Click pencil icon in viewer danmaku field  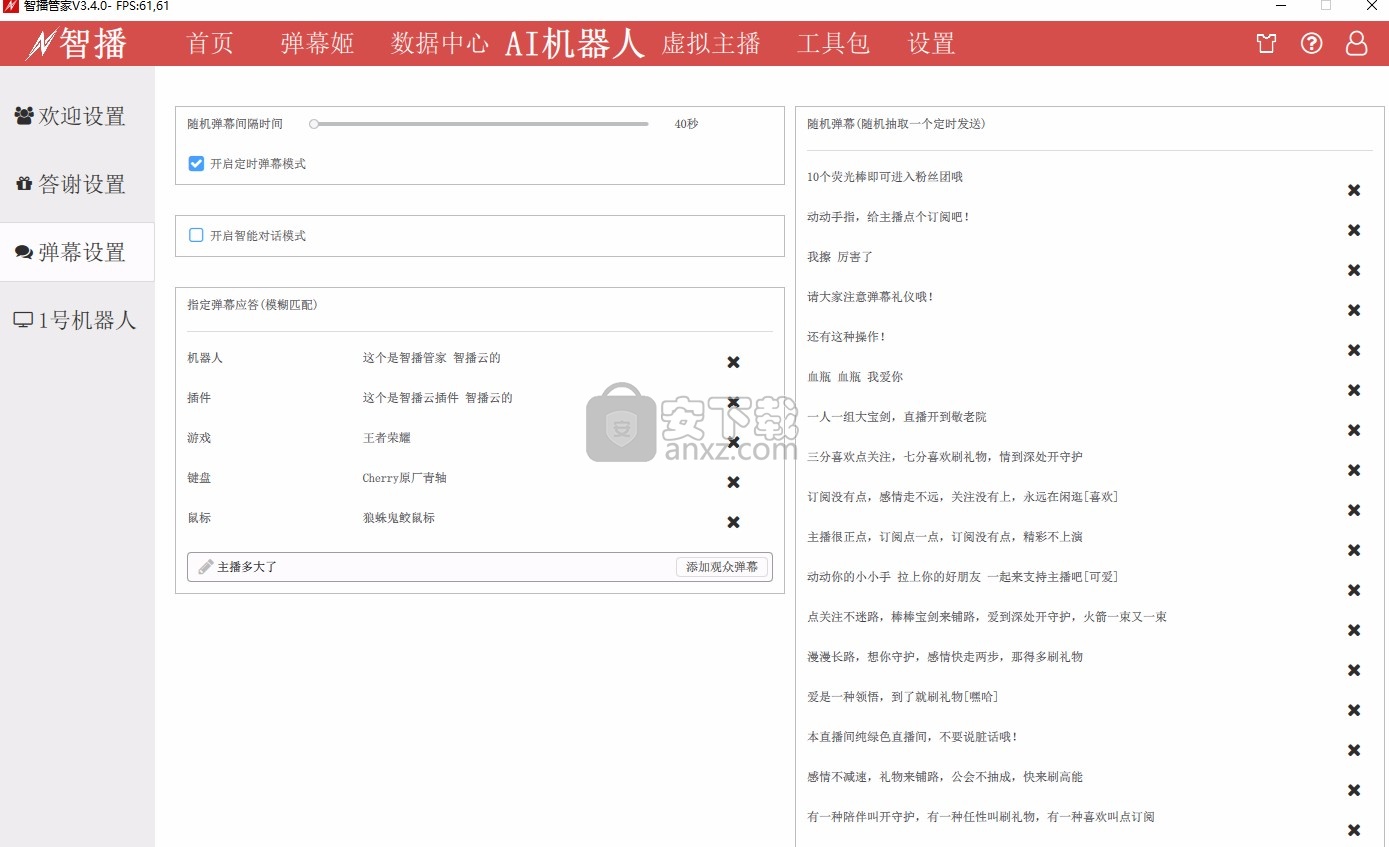(x=206, y=567)
